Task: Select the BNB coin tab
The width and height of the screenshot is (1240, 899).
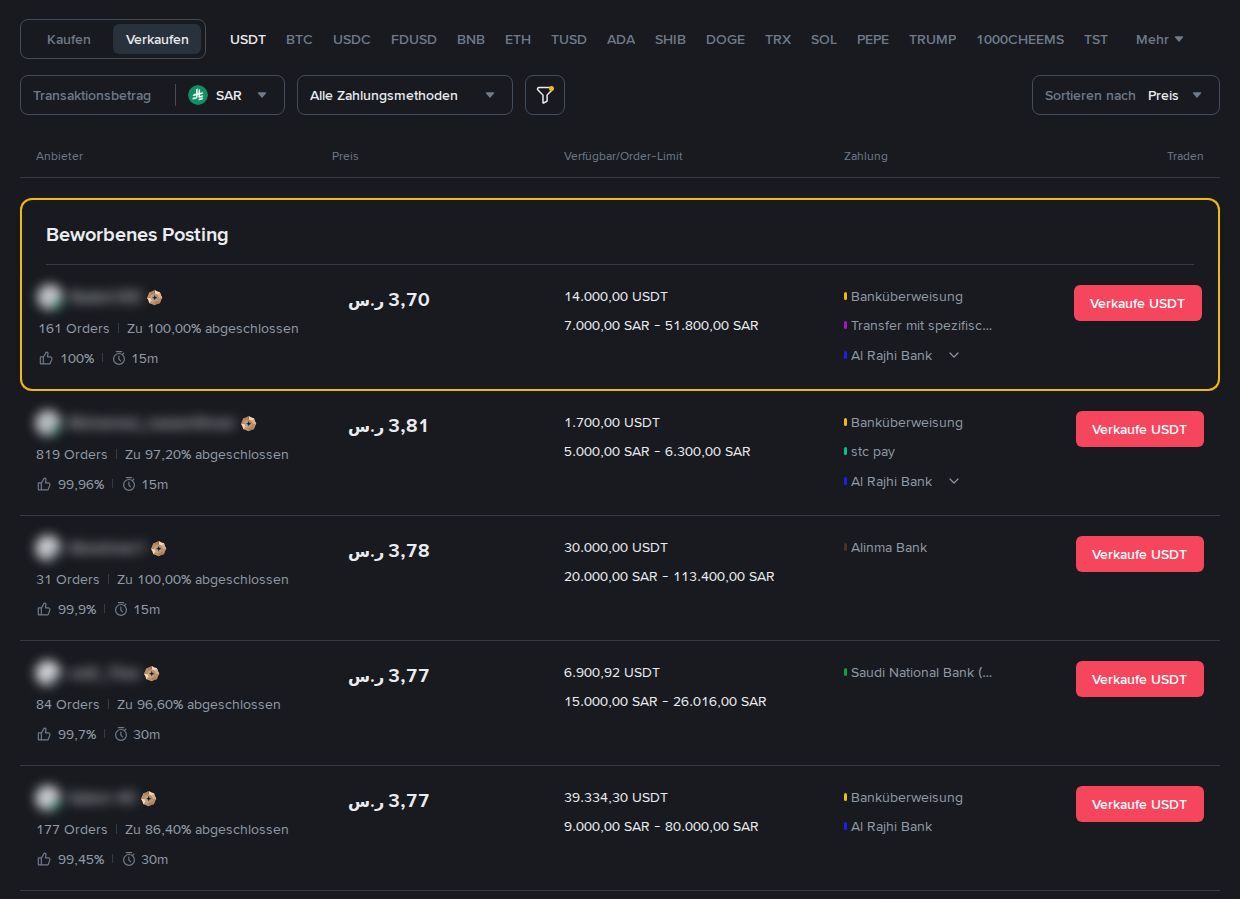Action: 471,39
